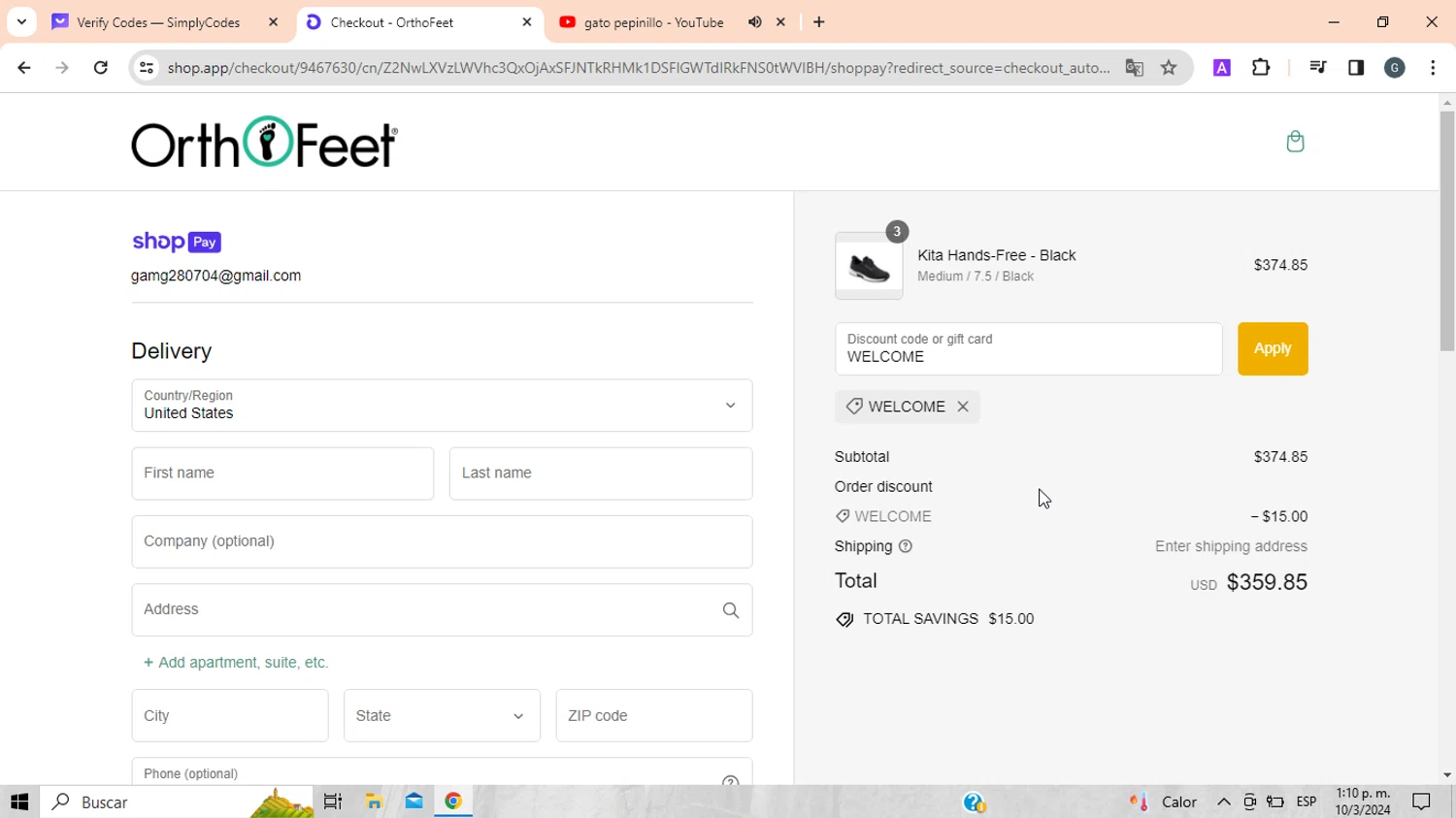Click the ESP language indicator
The image size is (1456, 818).
(x=1307, y=802)
